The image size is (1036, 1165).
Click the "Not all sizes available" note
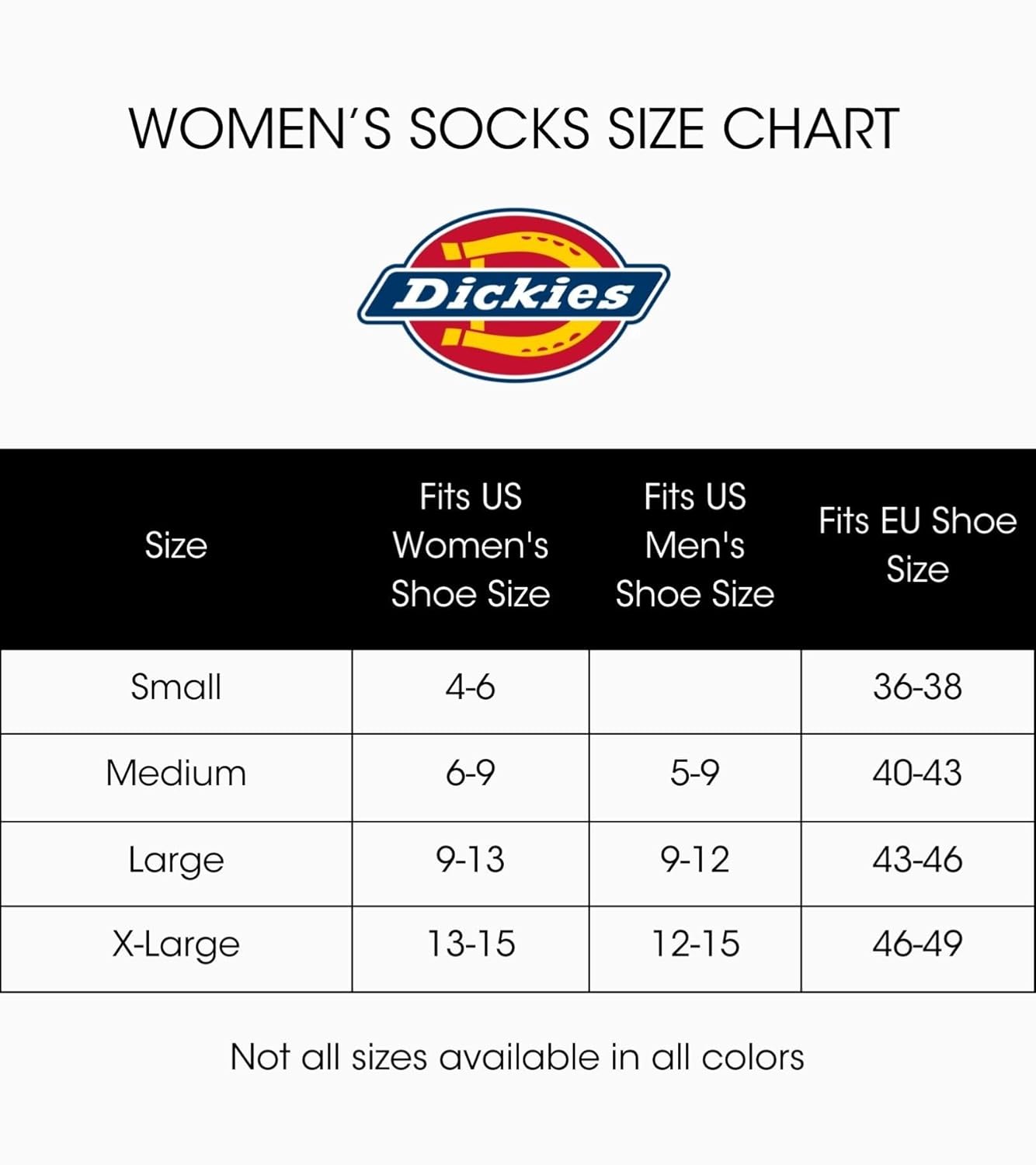[x=517, y=1058]
